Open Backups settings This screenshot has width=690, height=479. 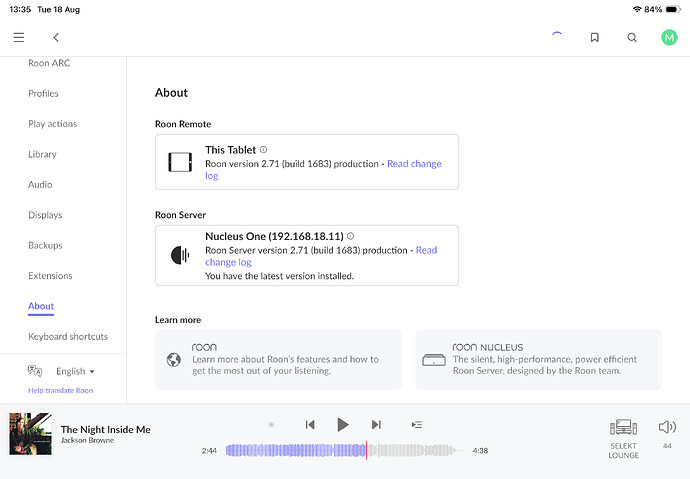pos(45,245)
